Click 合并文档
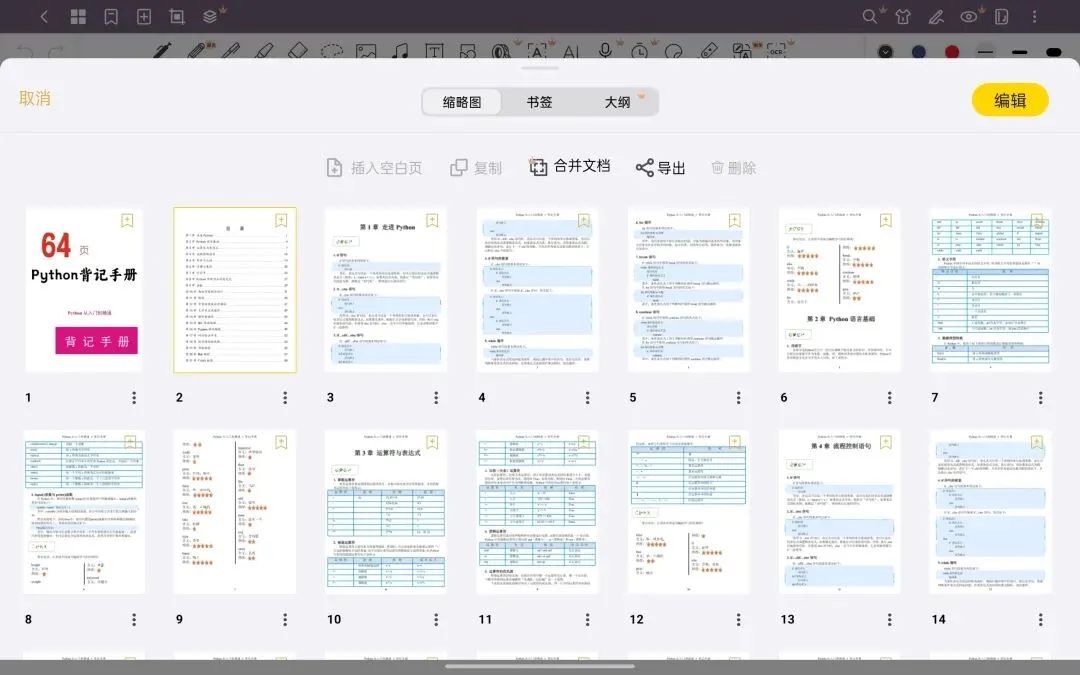 569,166
